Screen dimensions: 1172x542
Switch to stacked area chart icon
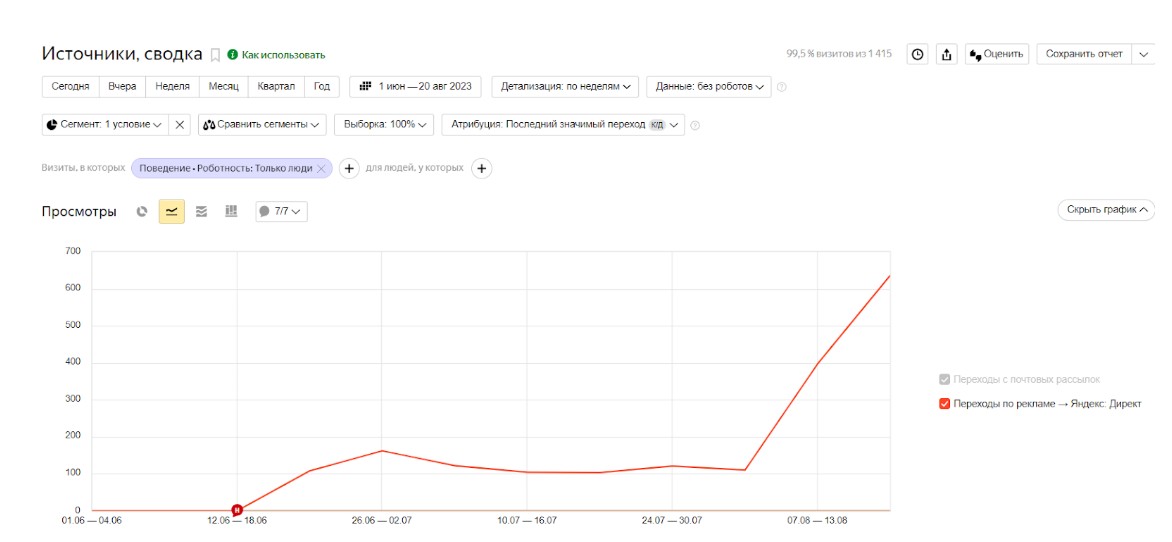click(x=201, y=212)
